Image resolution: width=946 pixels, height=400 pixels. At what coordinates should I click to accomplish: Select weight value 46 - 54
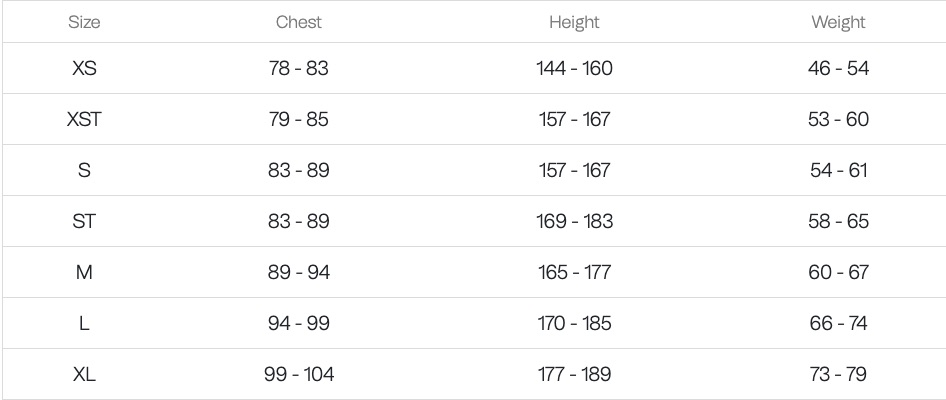click(x=838, y=68)
